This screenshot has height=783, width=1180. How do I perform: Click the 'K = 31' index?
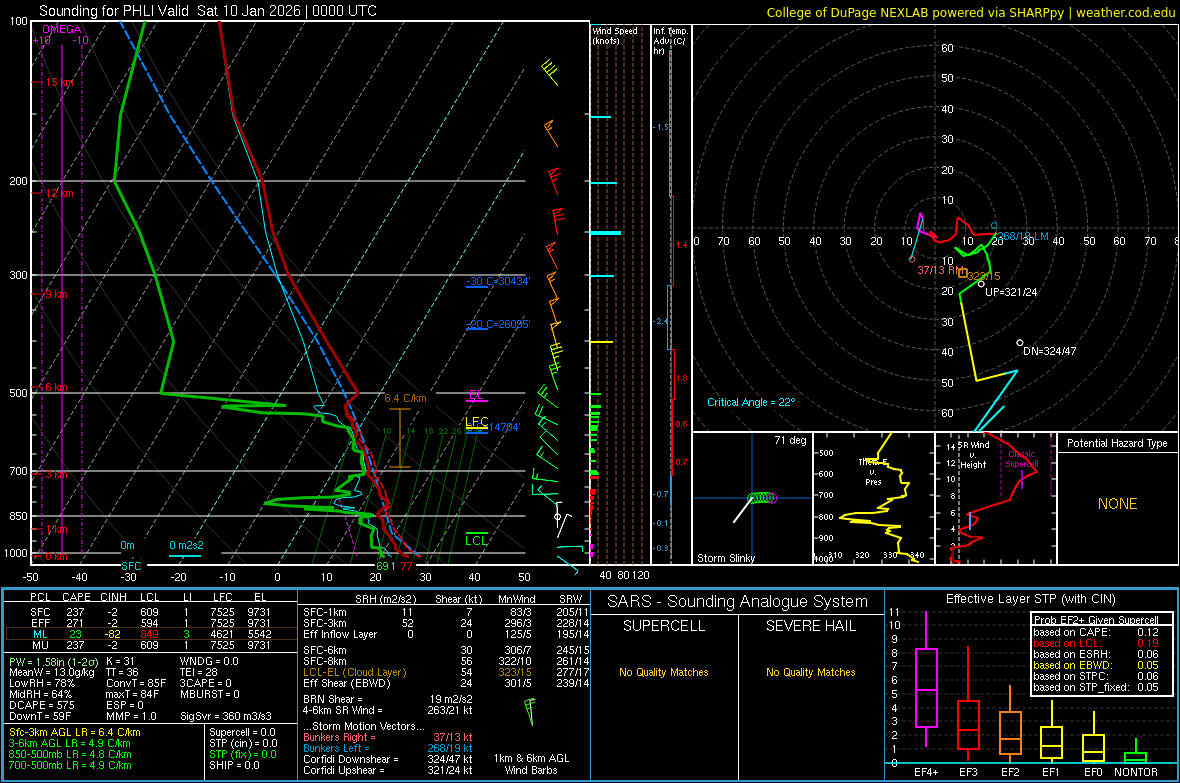[x=120, y=662]
